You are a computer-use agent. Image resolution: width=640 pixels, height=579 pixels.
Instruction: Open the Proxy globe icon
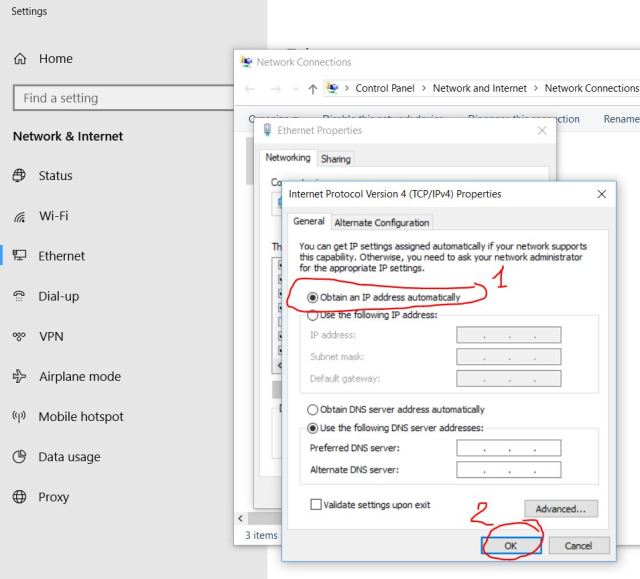[19, 497]
